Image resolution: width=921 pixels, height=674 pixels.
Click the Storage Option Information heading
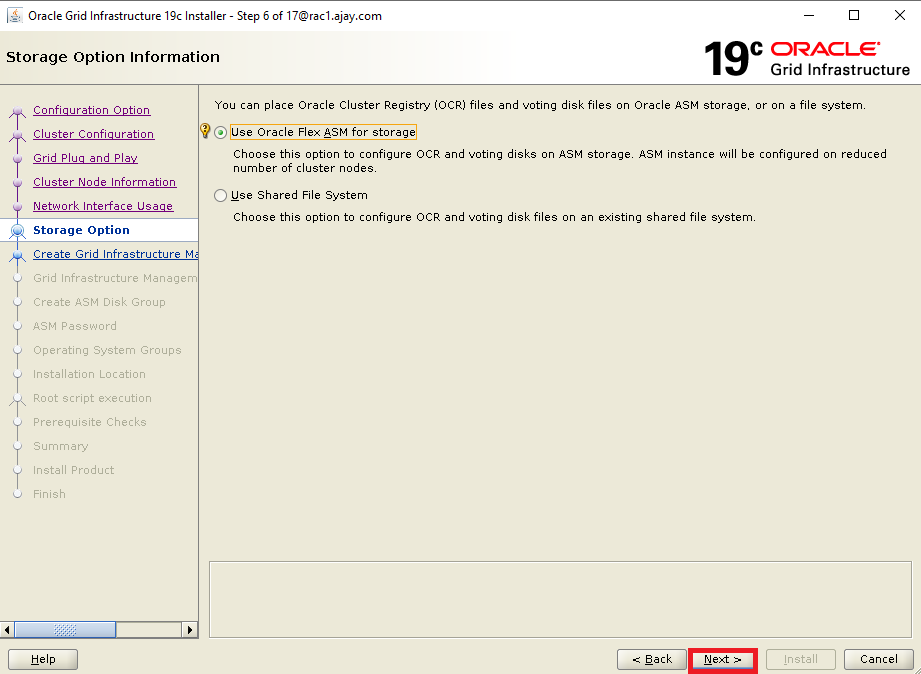click(113, 57)
